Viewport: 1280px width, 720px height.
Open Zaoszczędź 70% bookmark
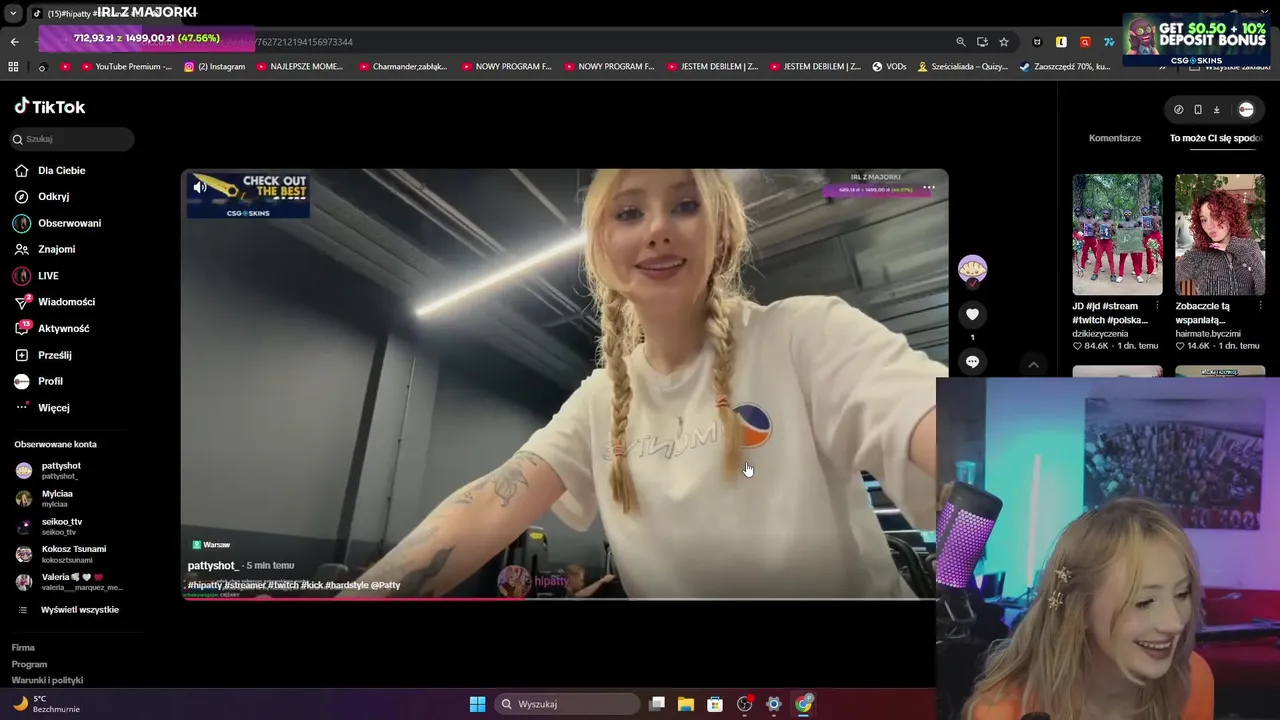(x=1065, y=67)
